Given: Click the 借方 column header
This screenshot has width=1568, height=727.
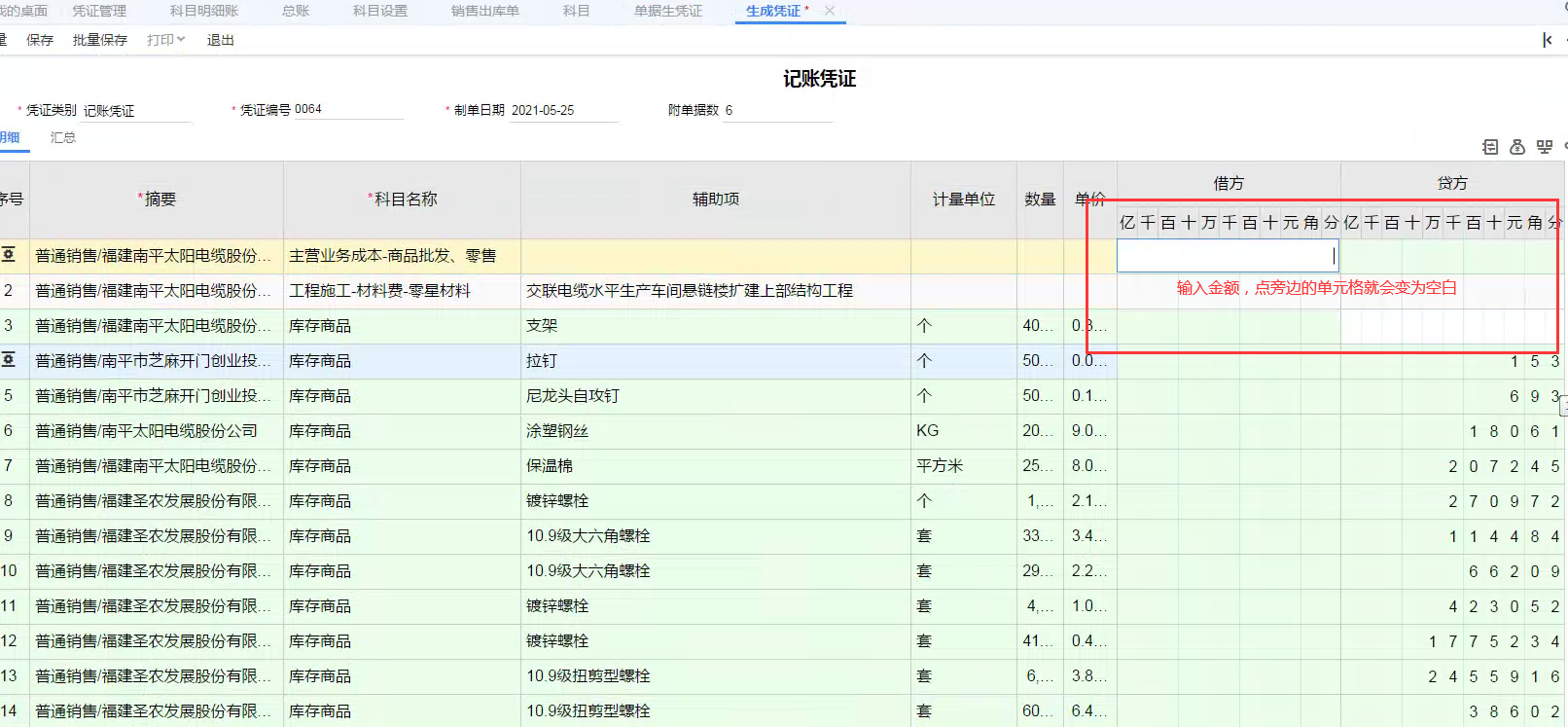Looking at the screenshot, I should (1229, 183).
